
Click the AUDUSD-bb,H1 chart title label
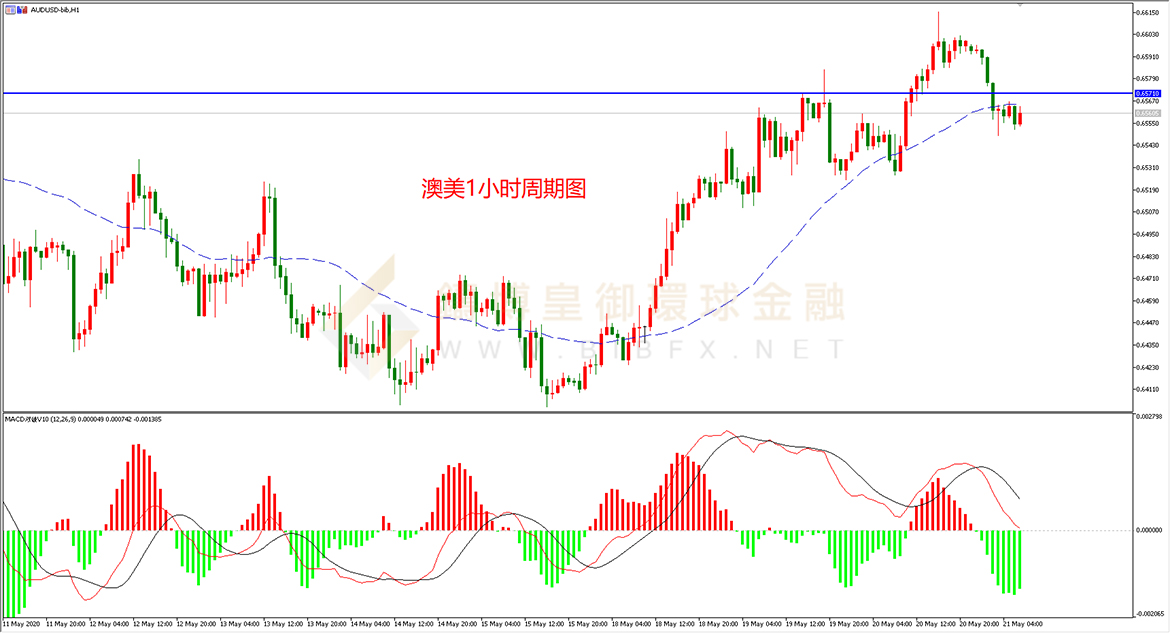click(54, 10)
